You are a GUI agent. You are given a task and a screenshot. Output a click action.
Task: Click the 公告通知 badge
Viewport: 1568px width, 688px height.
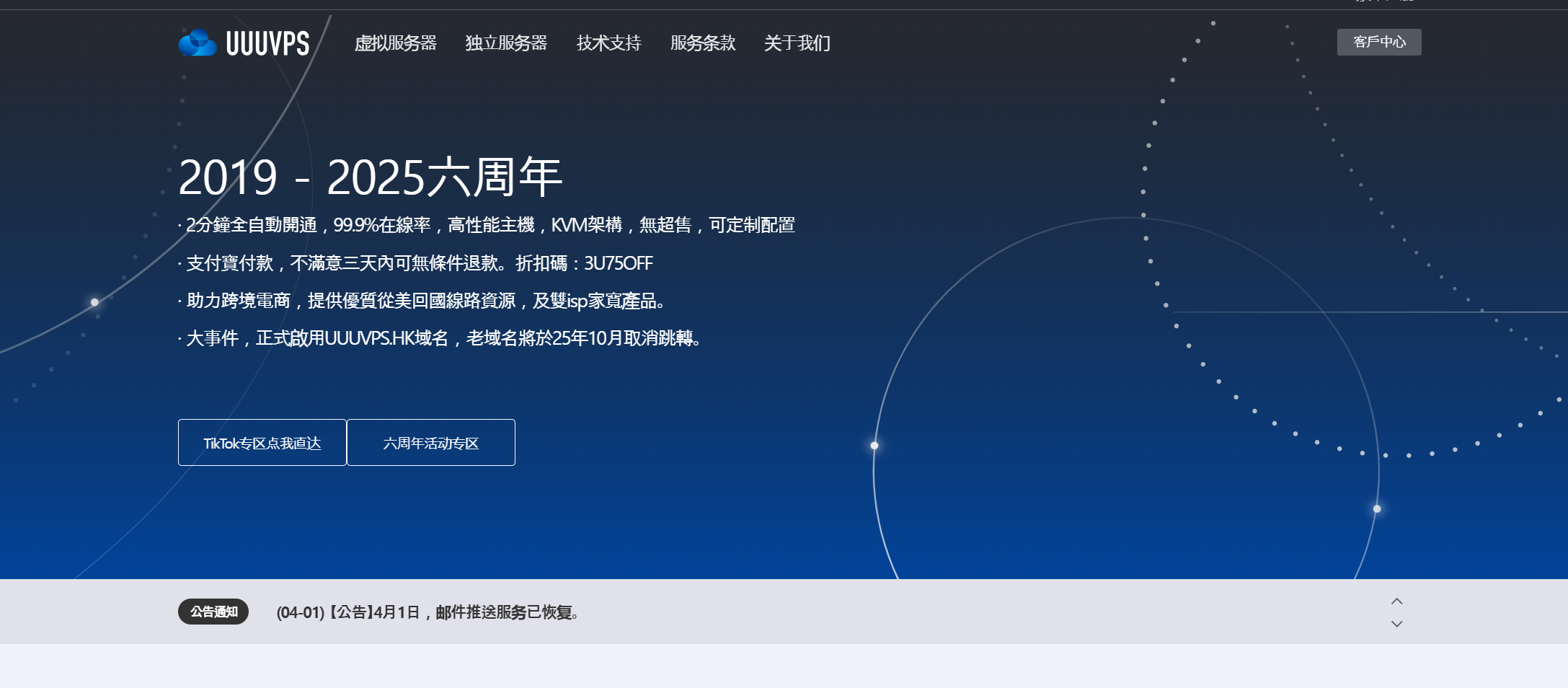coord(213,612)
